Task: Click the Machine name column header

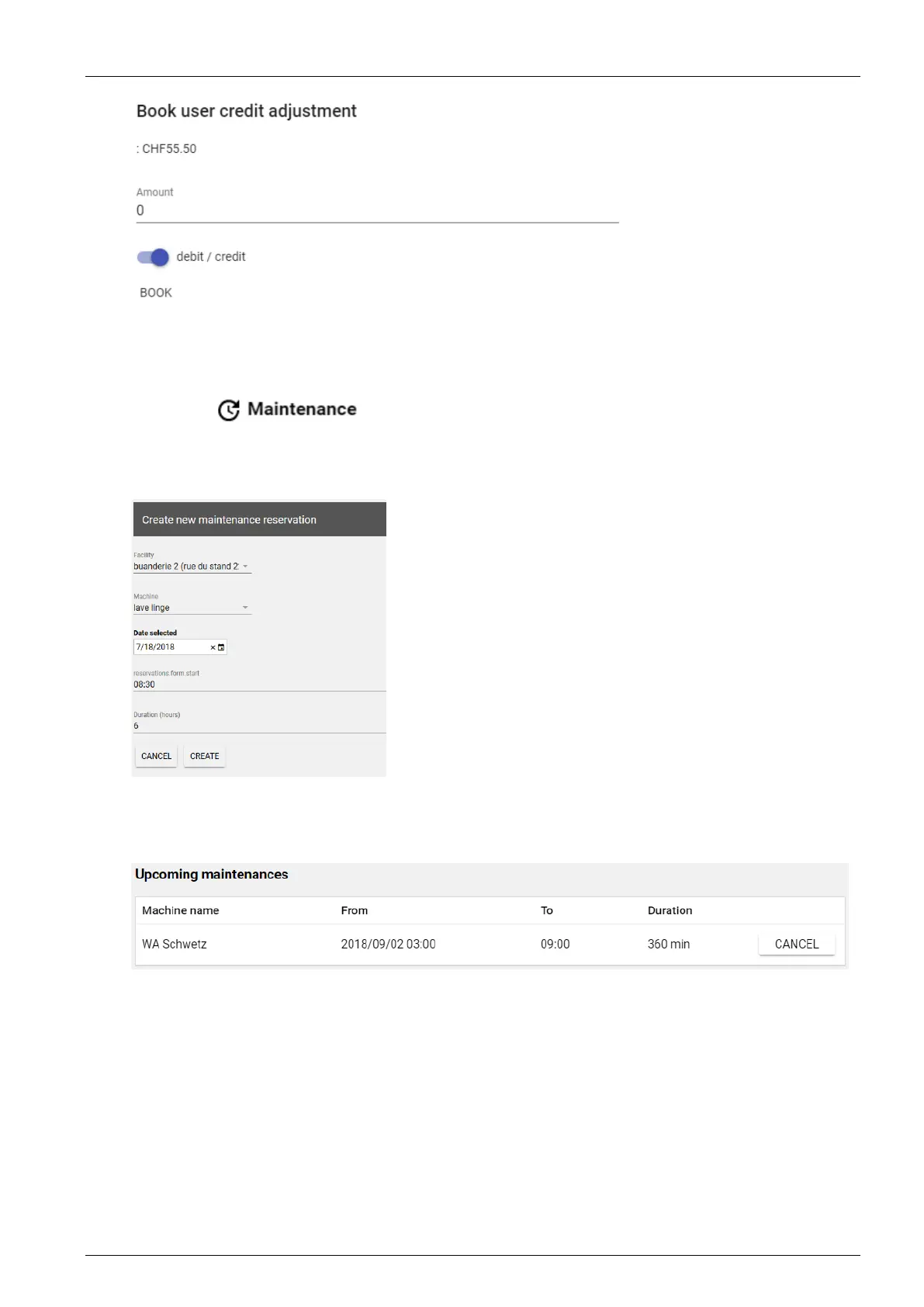Action: click(181, 910)
